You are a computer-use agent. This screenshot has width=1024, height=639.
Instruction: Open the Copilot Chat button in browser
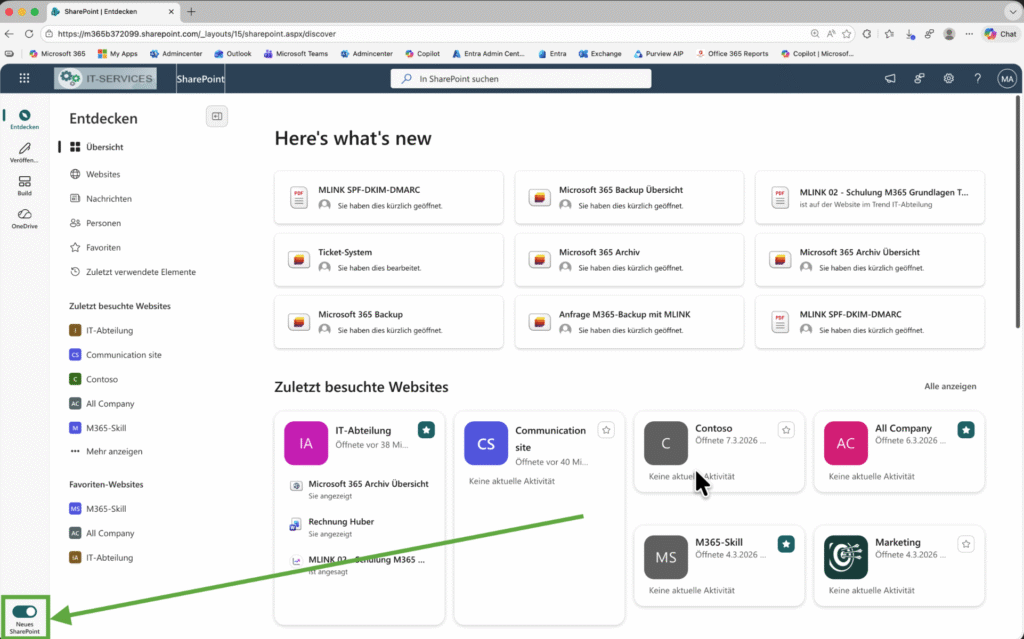tap(1001, 33)
